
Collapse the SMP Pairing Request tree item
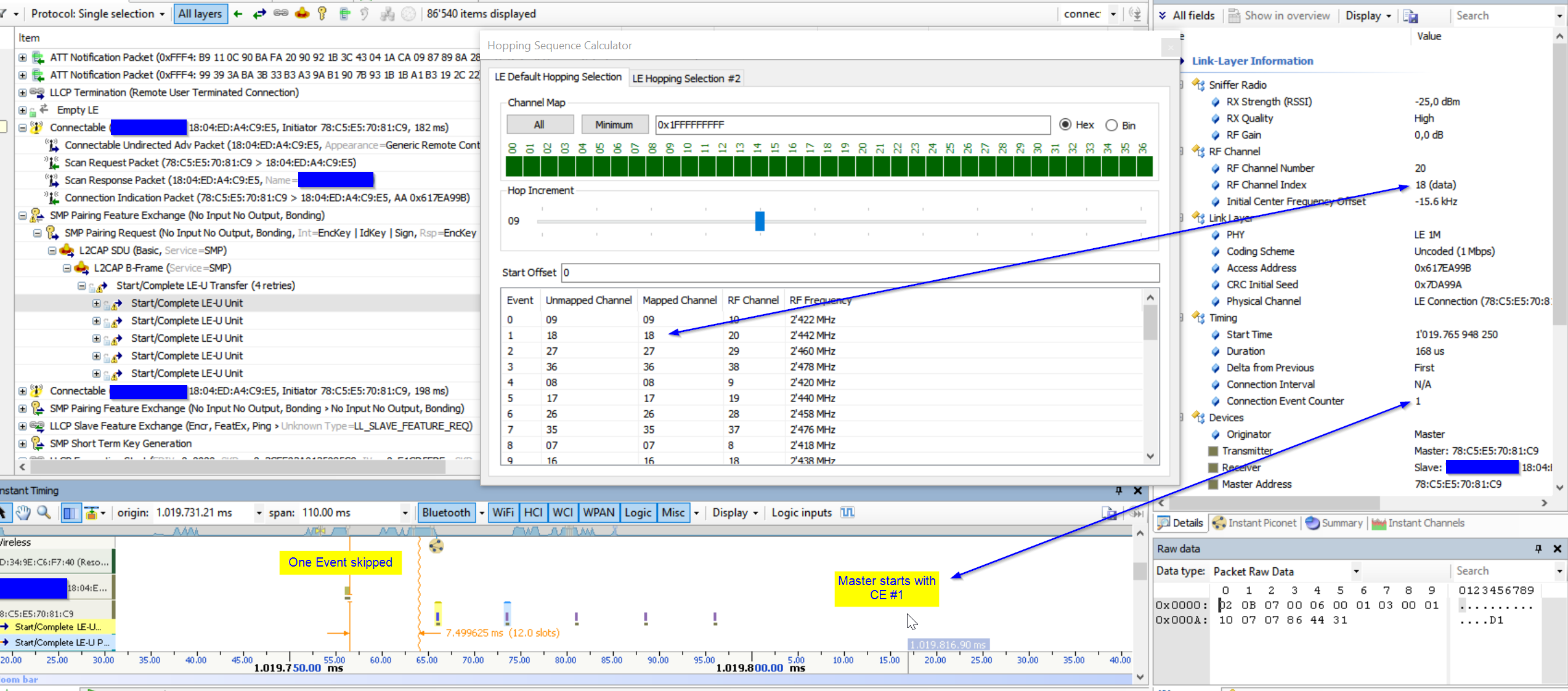point(36,233)
